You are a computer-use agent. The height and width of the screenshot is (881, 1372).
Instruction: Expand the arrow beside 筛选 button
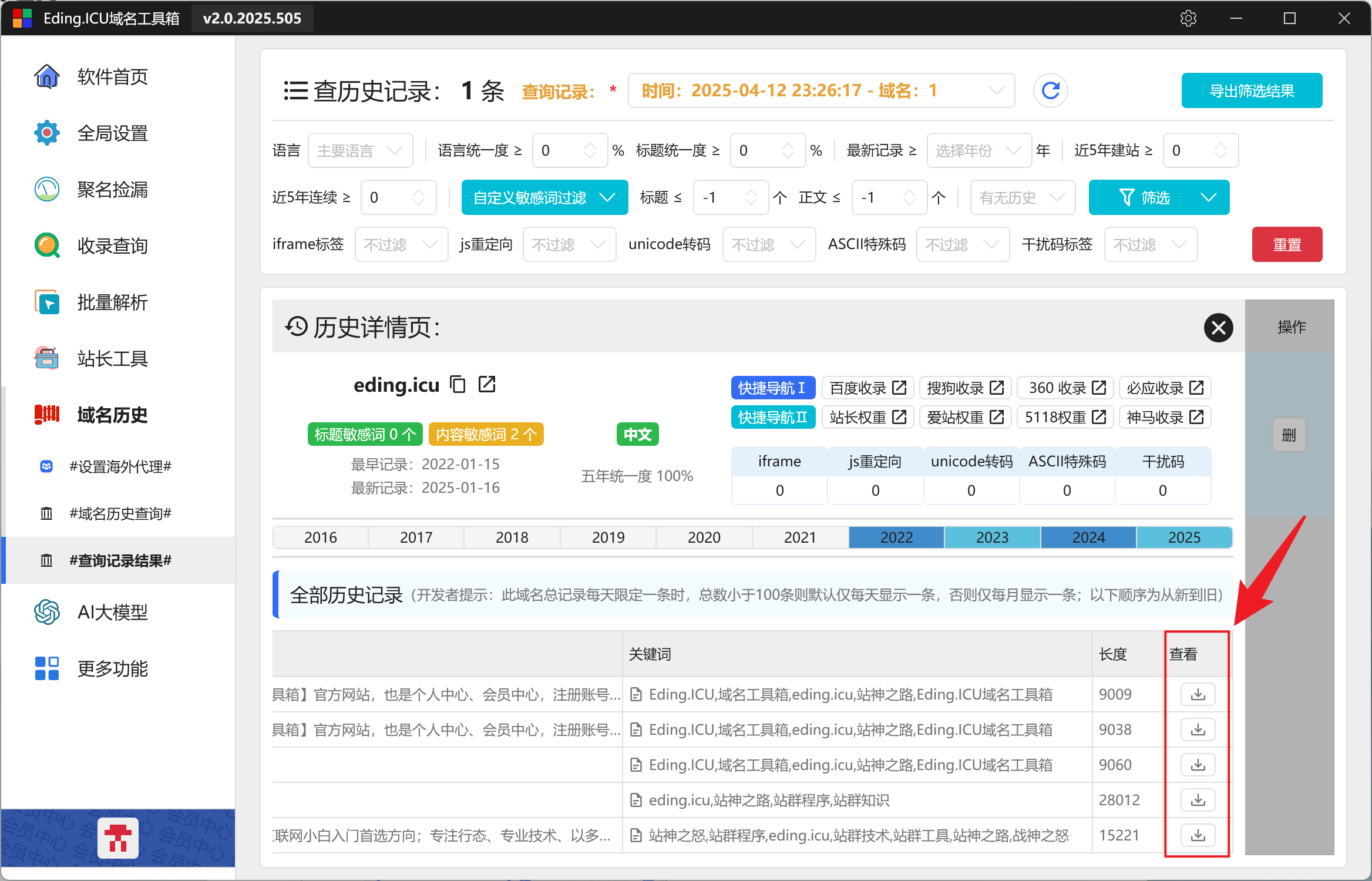(1209, 197)
